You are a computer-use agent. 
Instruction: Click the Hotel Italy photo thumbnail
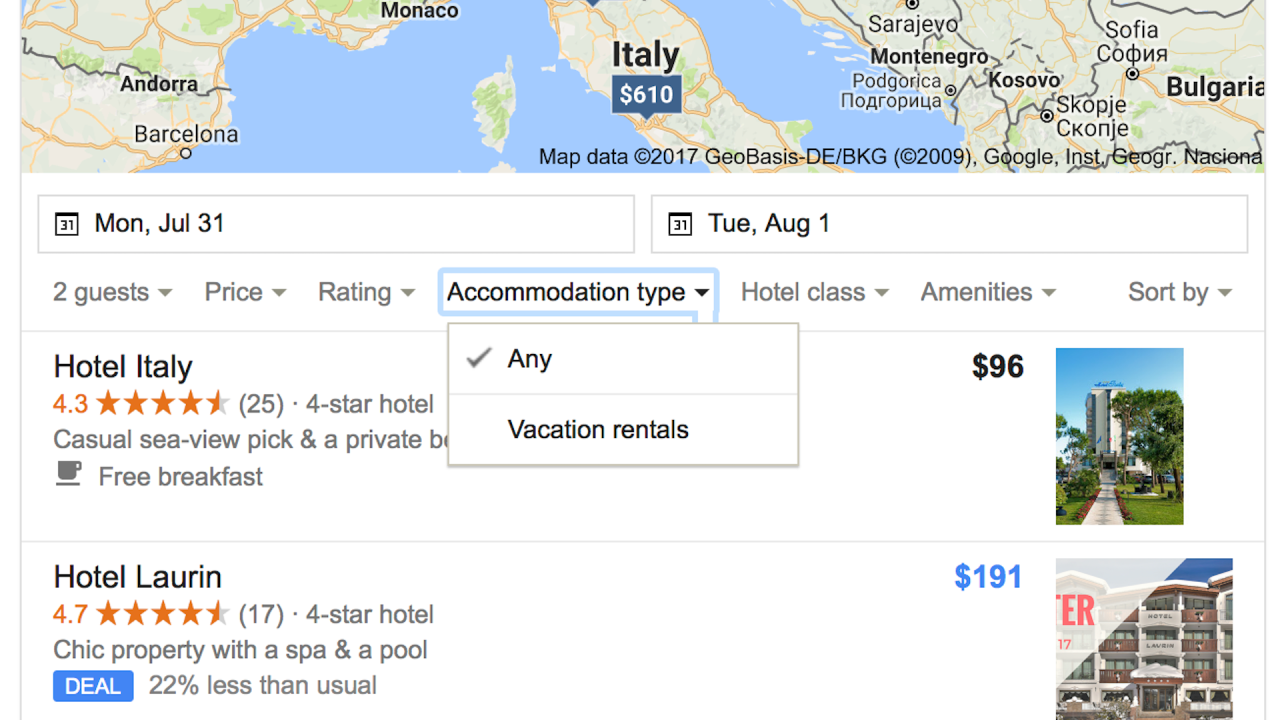1119,436
